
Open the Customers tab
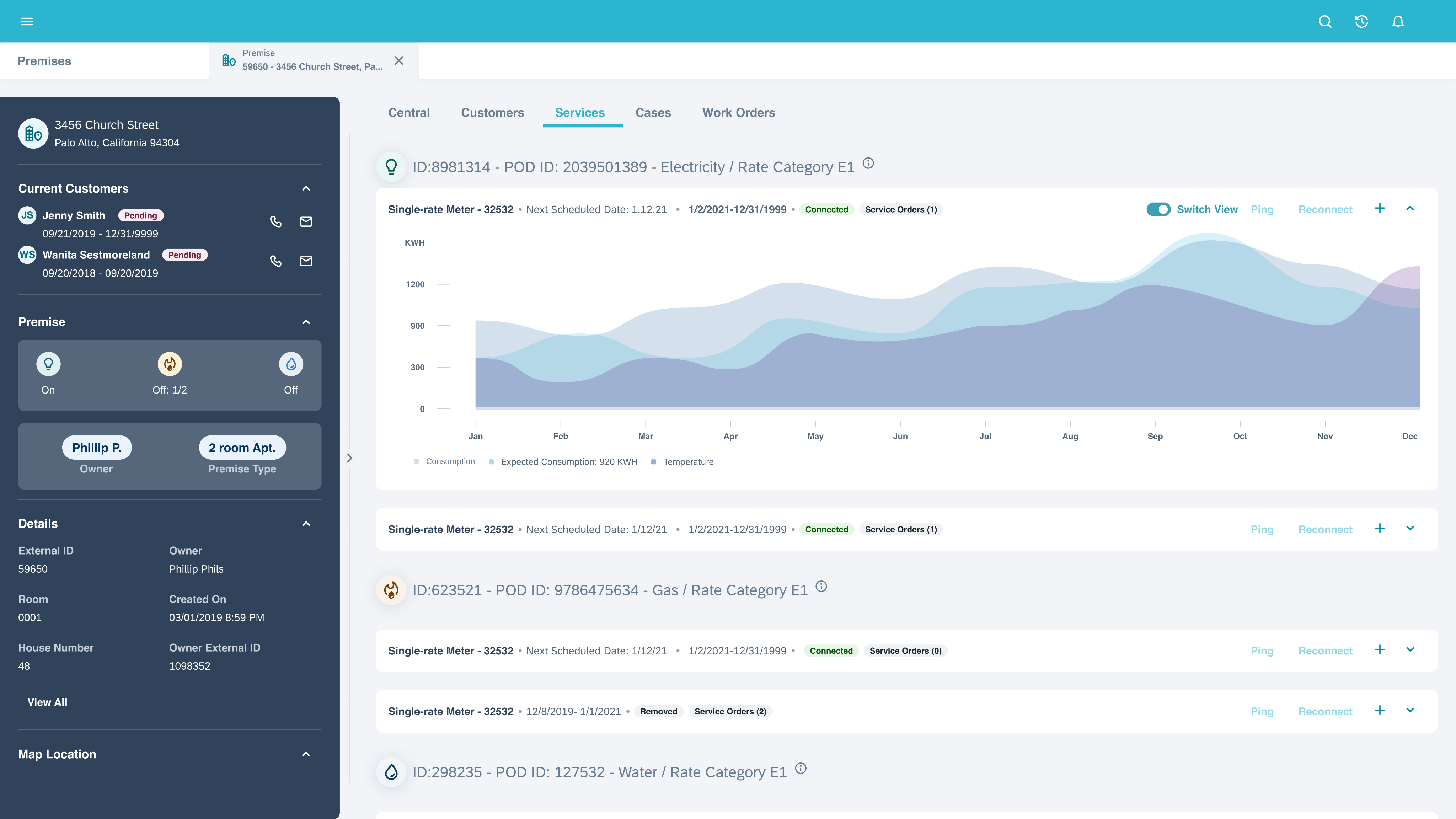[x=492, y=112]
